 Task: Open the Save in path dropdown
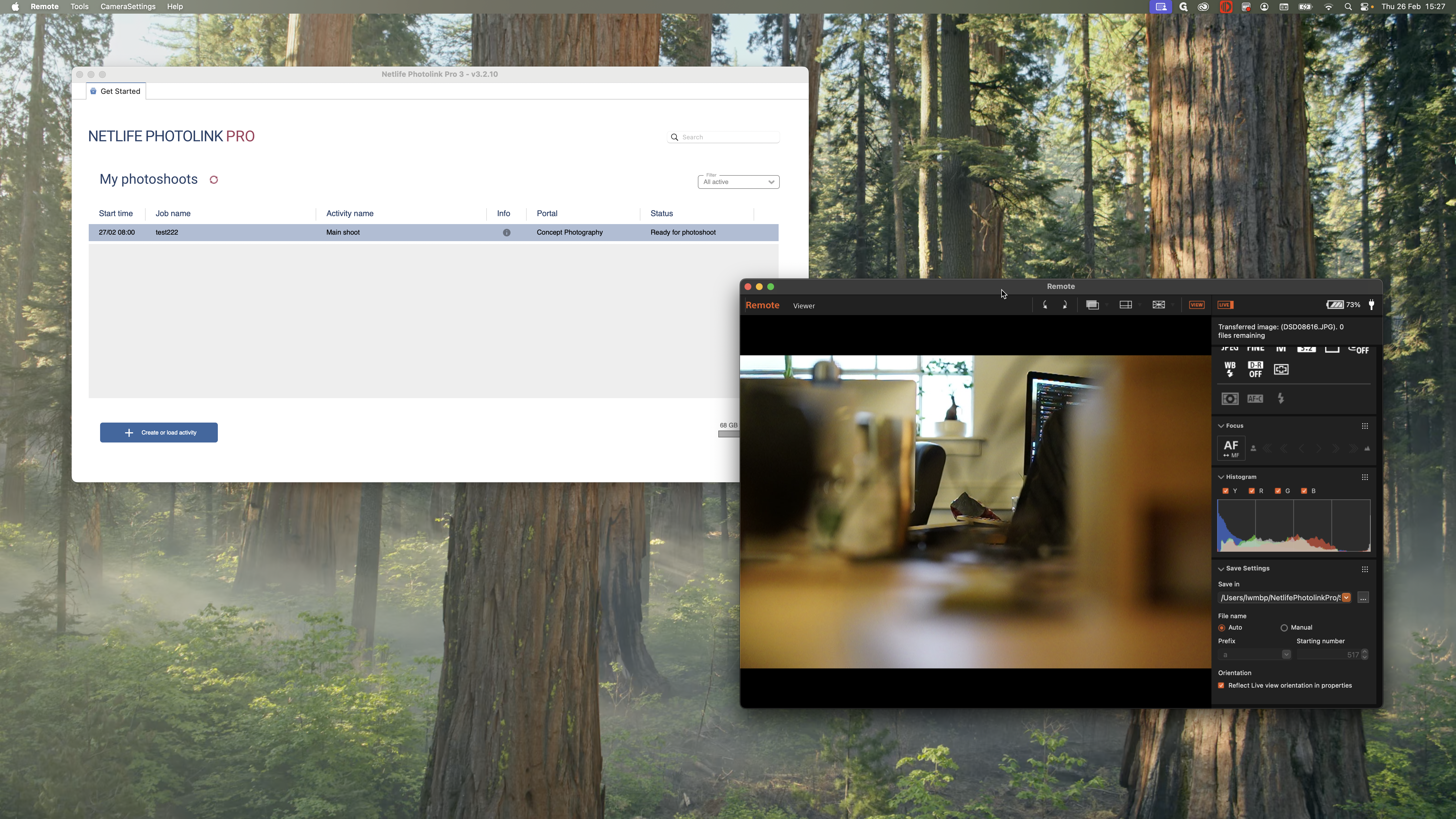coord(1346,597)
